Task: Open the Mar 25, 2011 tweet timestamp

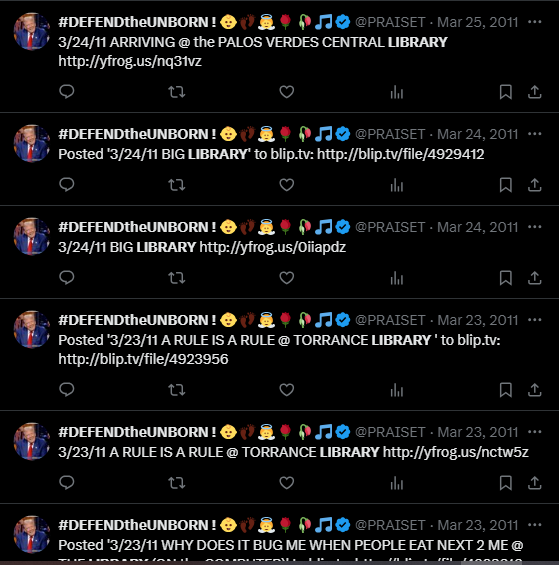Action: 478,22
